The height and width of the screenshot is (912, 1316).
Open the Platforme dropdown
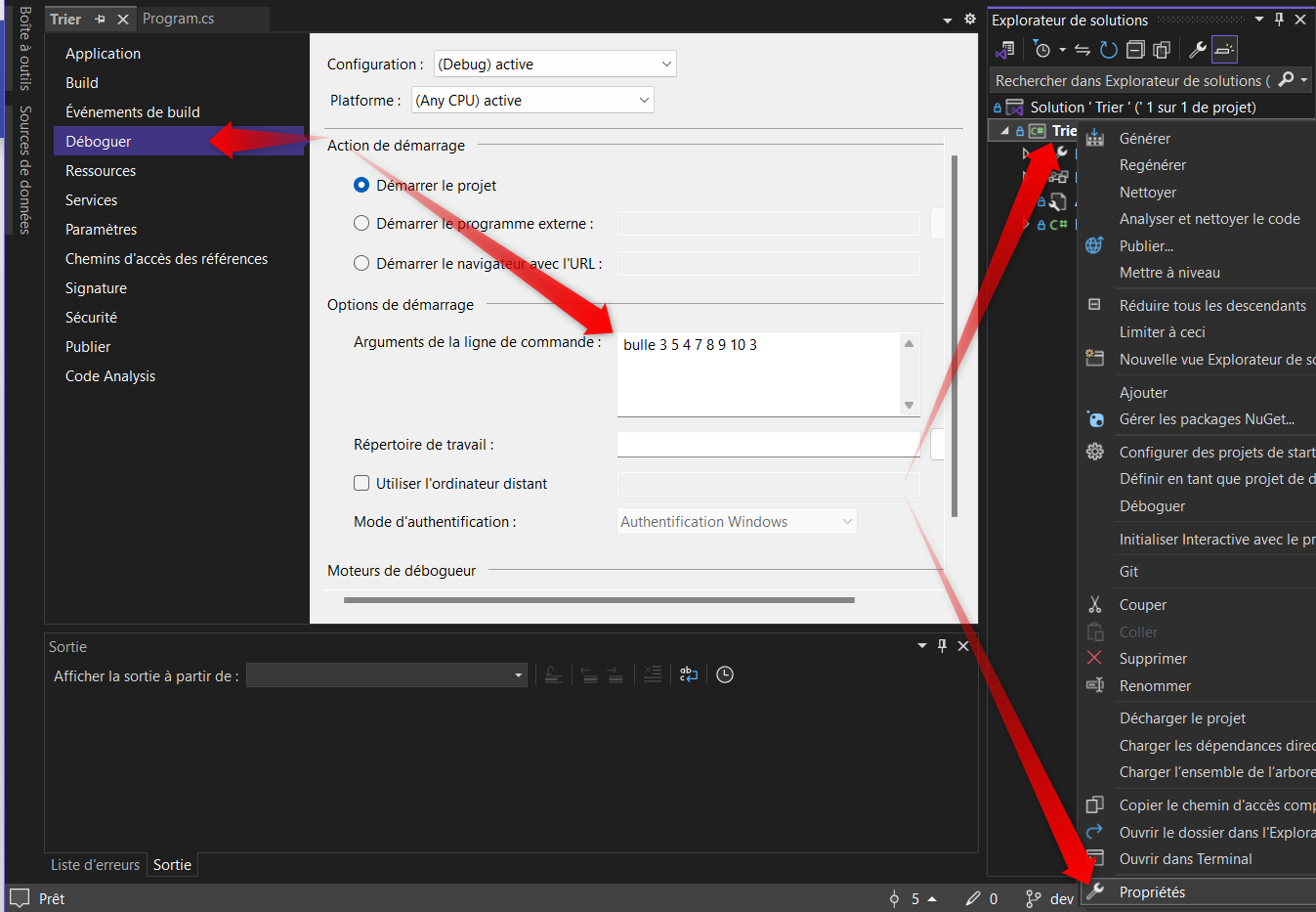tap(532, 101)
